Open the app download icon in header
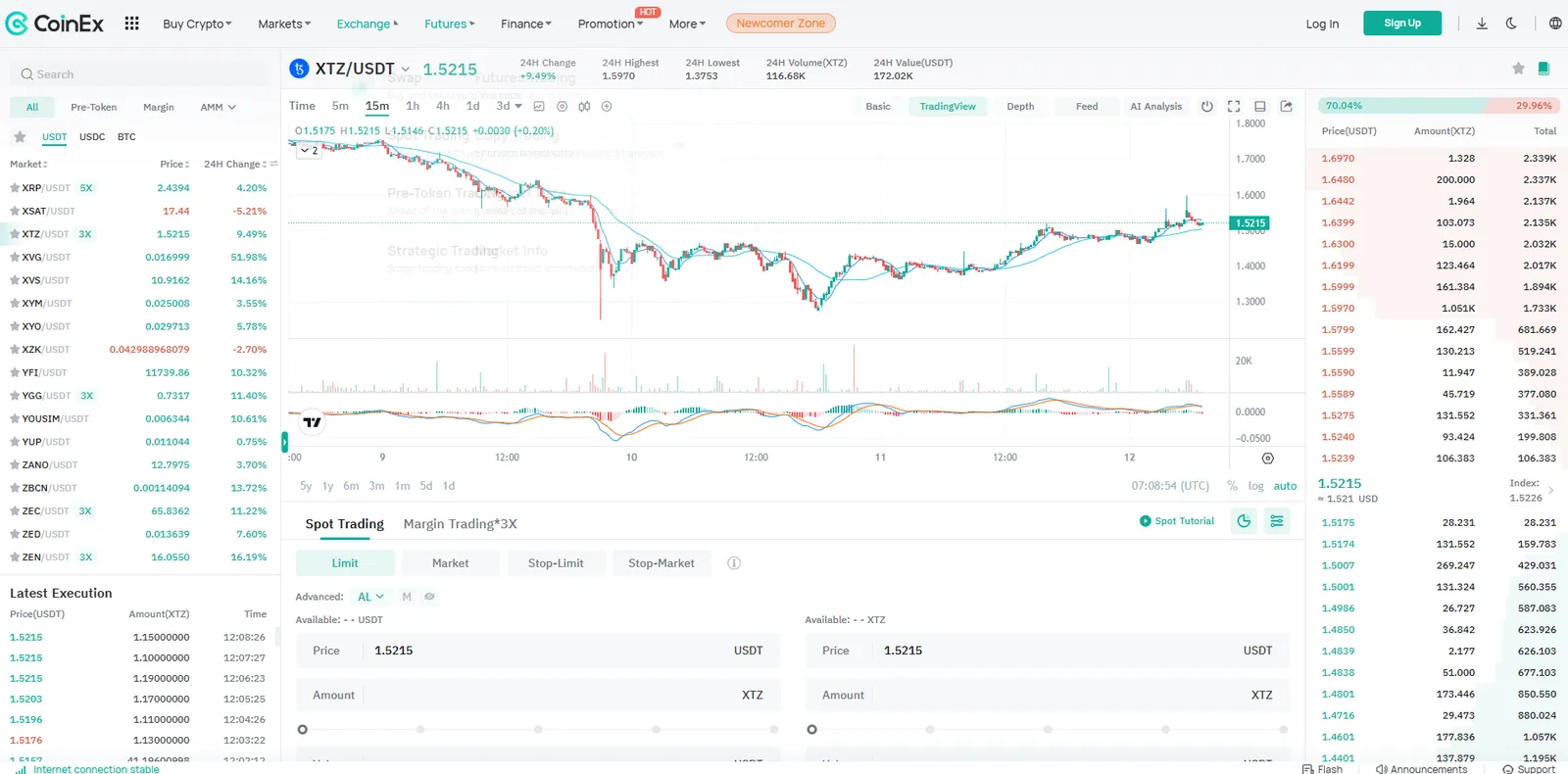The width and height of the screenshot is (1568, 774). [x=1482, y=24]
